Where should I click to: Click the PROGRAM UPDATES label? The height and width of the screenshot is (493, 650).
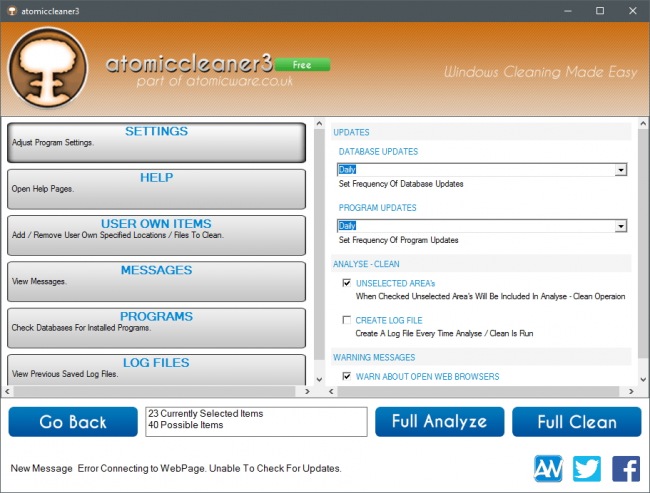[378, 207]
